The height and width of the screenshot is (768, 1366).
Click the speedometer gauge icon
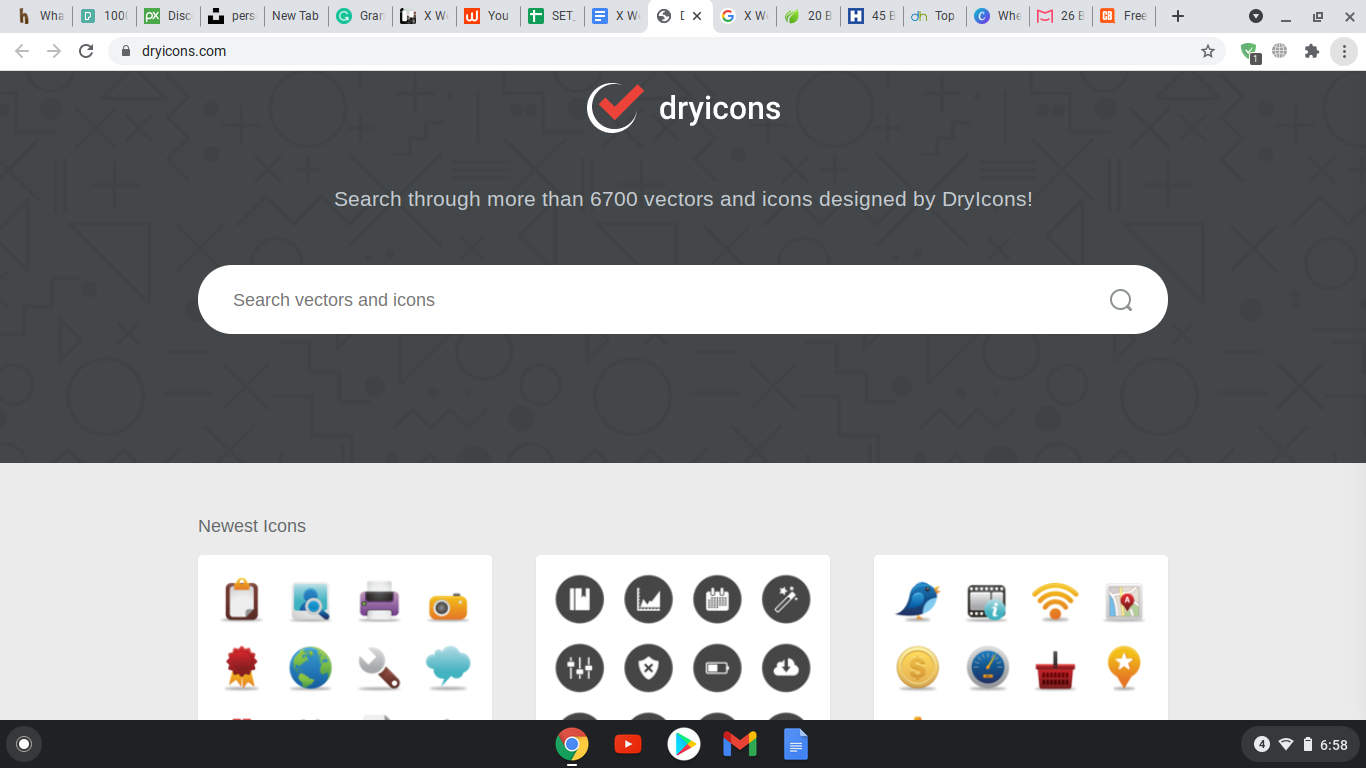point(987,668)
